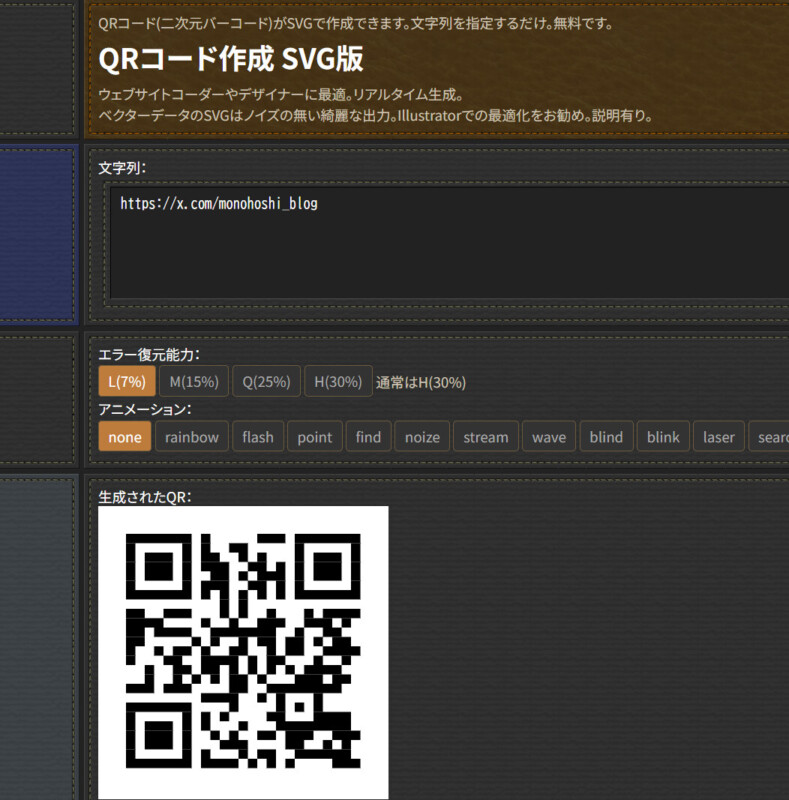Select the partially visible search animation button

pyautogui.click(x=769, y=437)
